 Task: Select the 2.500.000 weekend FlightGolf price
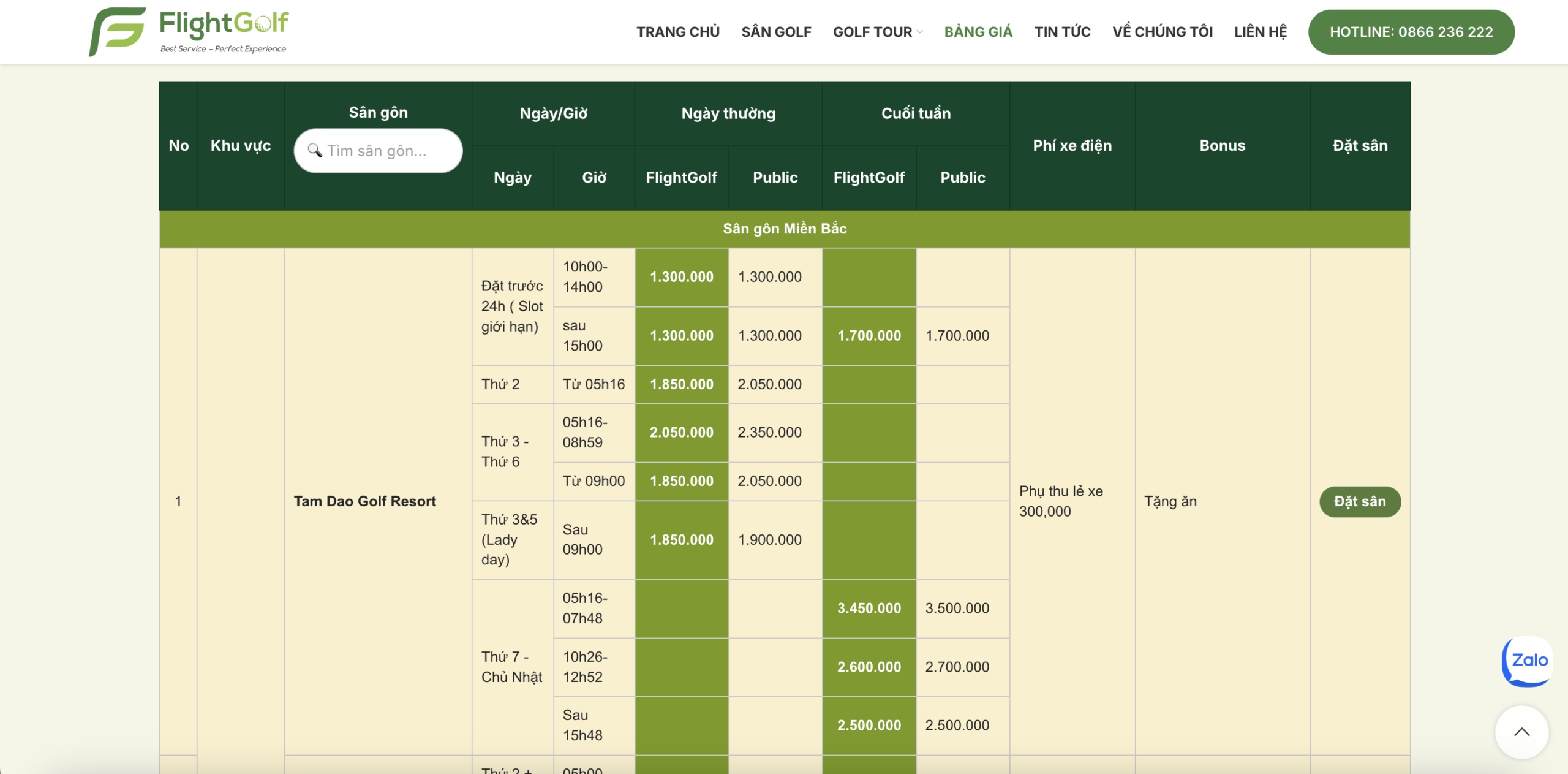tap(869, 726)
